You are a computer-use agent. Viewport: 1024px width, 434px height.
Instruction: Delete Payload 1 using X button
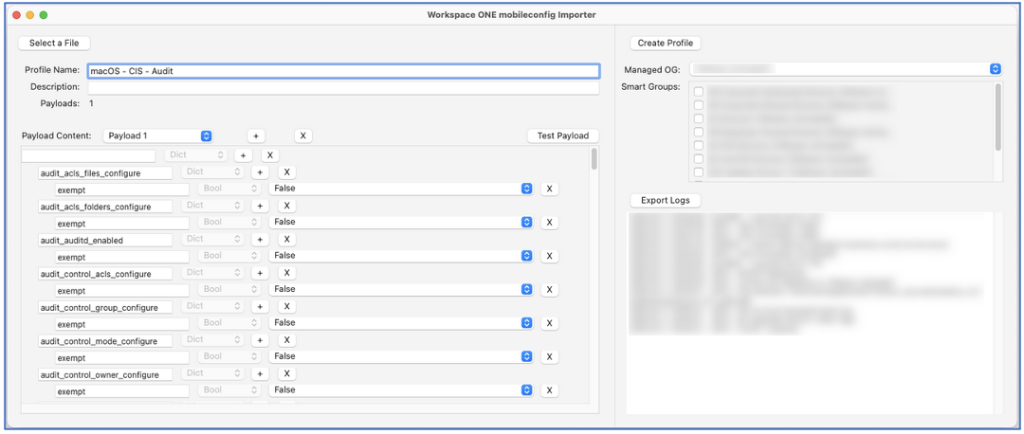303,136
